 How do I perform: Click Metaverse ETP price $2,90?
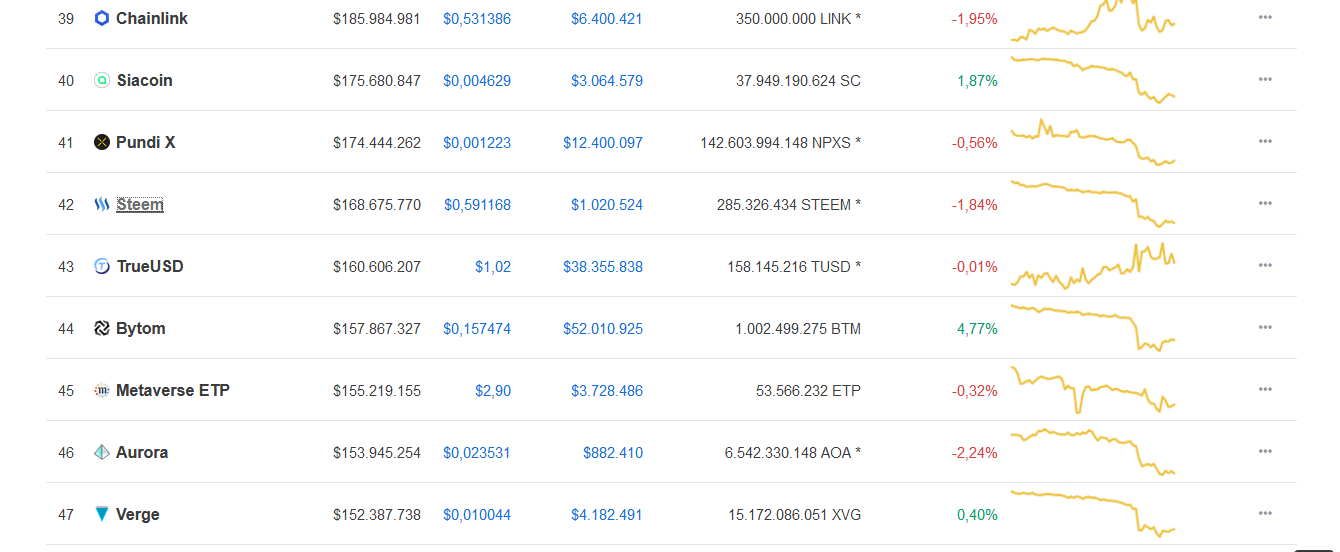493,391
